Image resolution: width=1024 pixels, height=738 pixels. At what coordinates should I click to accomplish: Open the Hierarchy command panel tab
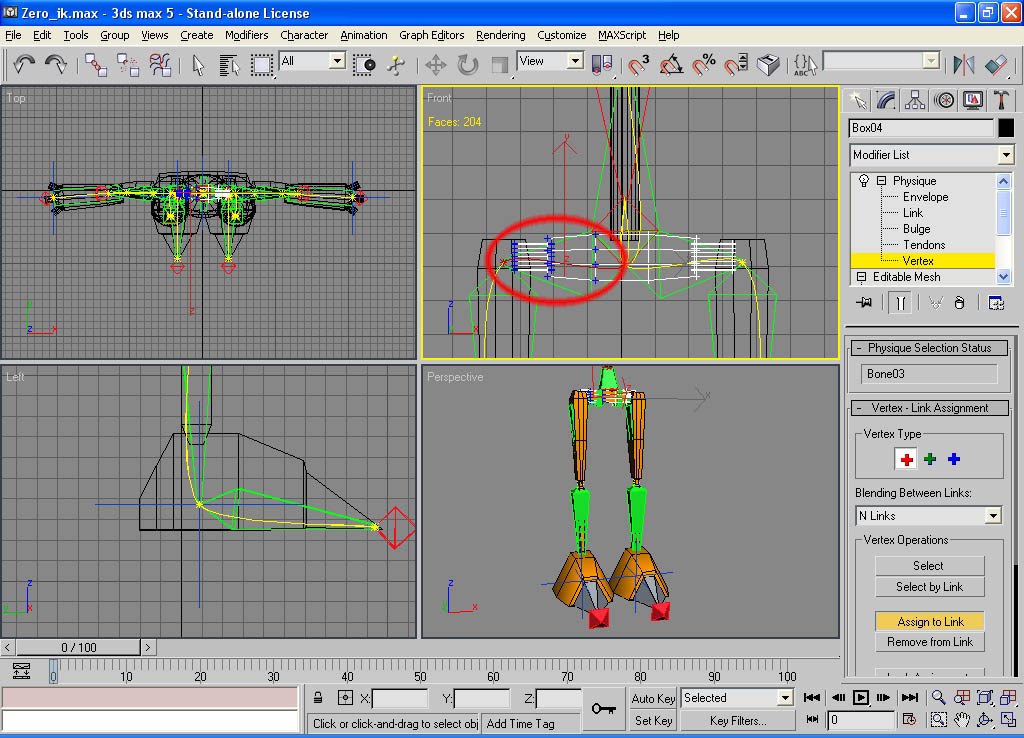coord(914,100)
